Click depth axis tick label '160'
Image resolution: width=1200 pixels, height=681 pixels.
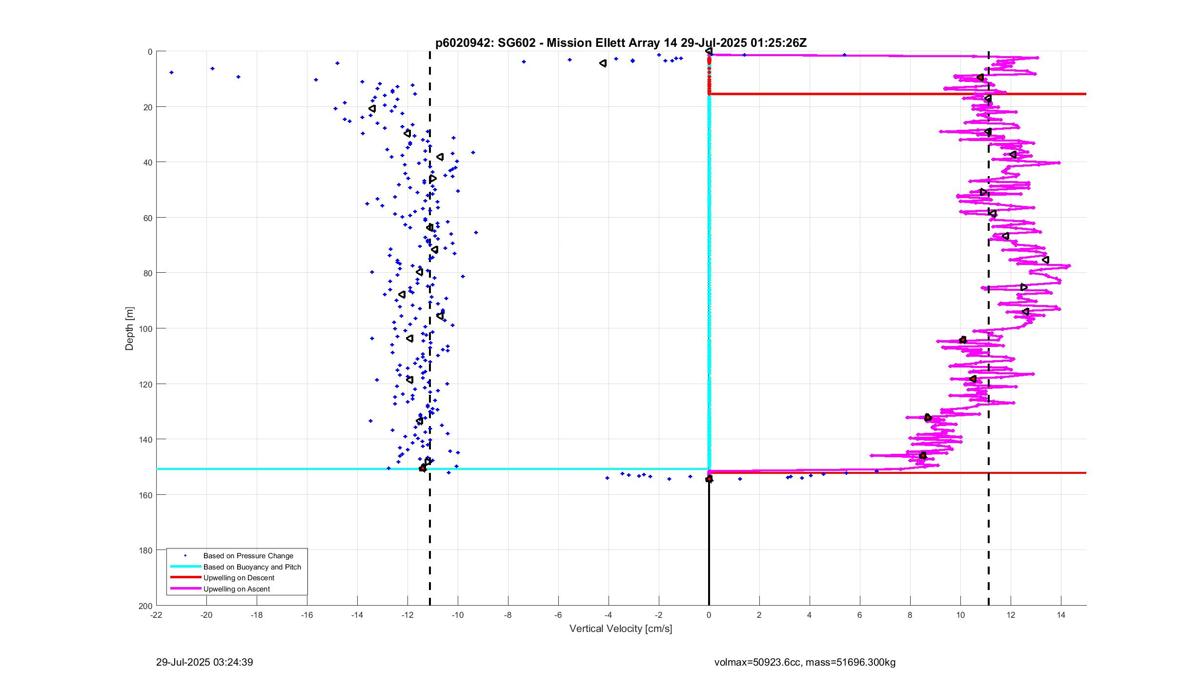click(146, 495)
